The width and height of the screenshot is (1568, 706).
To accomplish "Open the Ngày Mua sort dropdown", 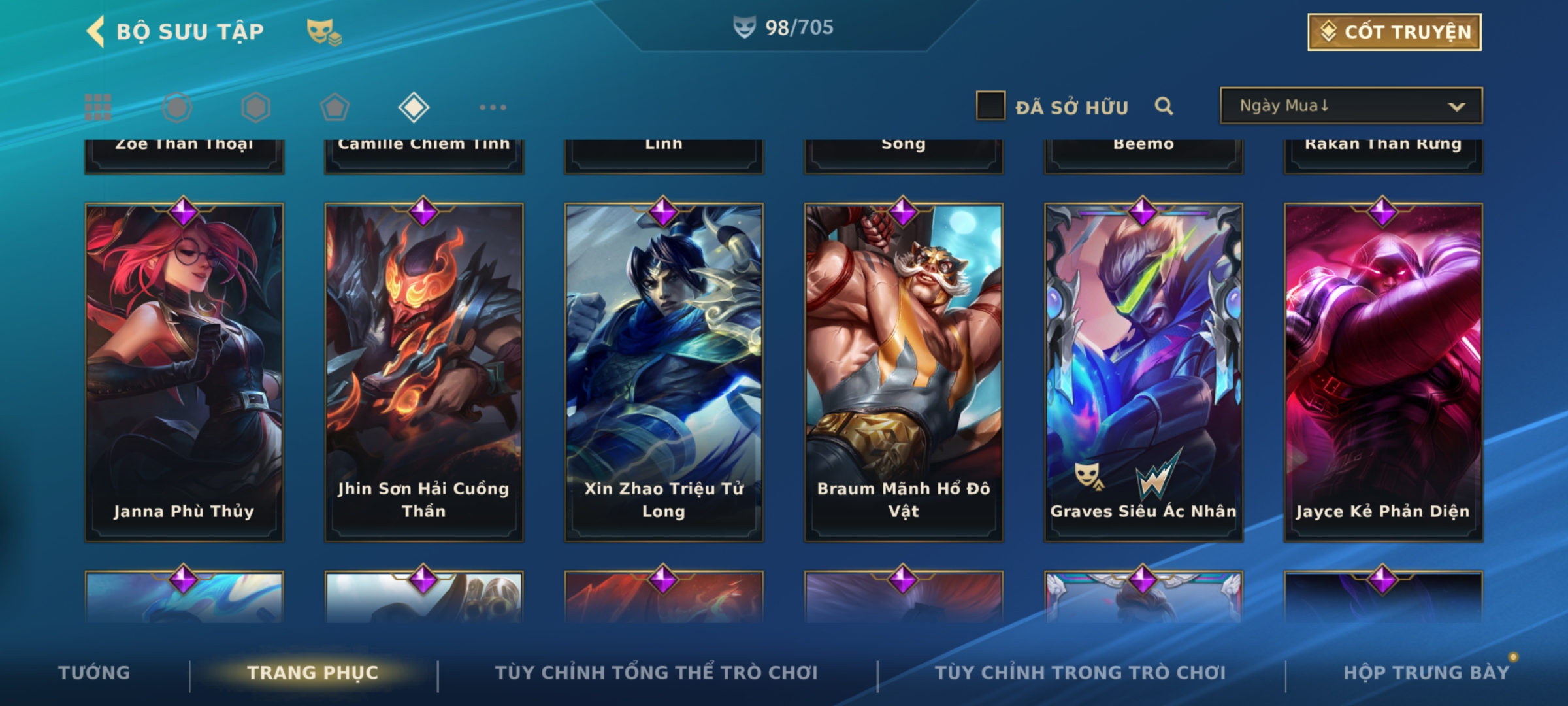I will [x=1351, y=105].
